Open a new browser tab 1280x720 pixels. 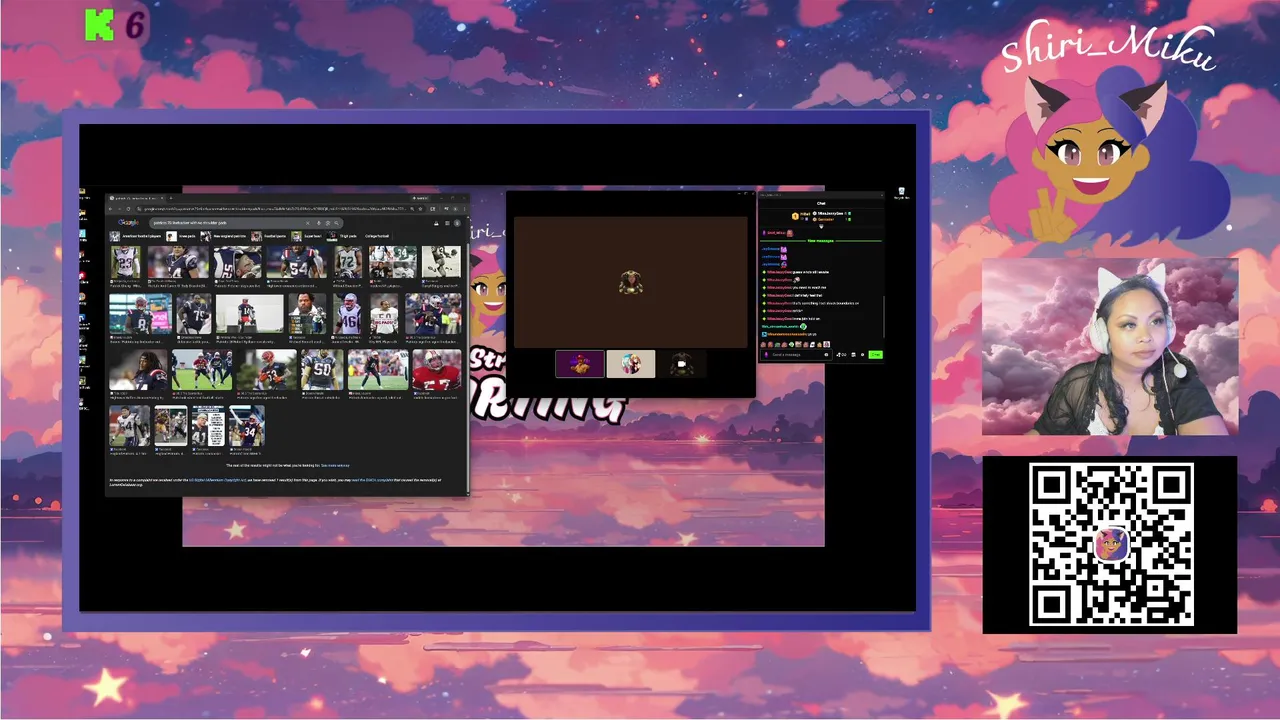pos(171,198)
